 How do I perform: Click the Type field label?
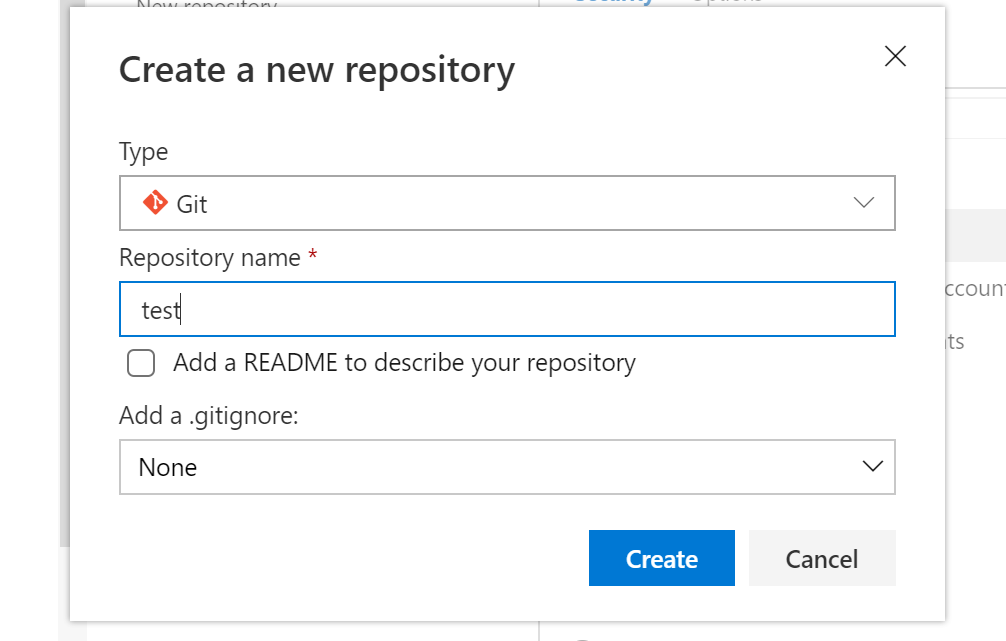coord(144,152)
